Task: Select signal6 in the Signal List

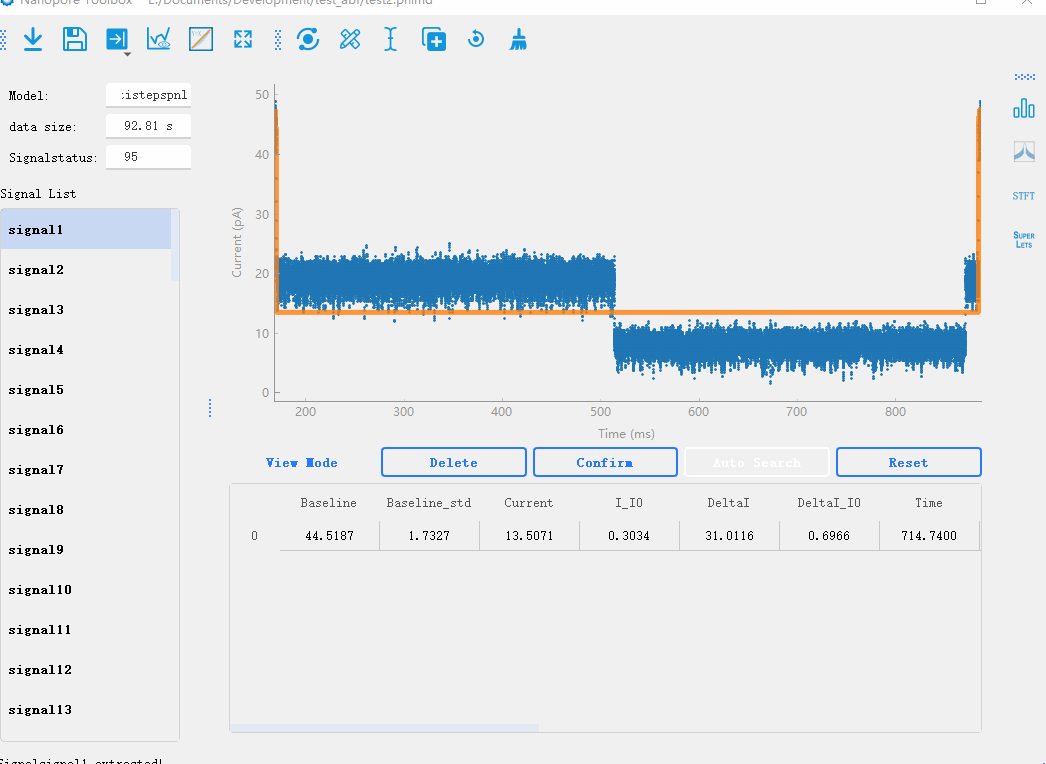Action: pos(85,430)
